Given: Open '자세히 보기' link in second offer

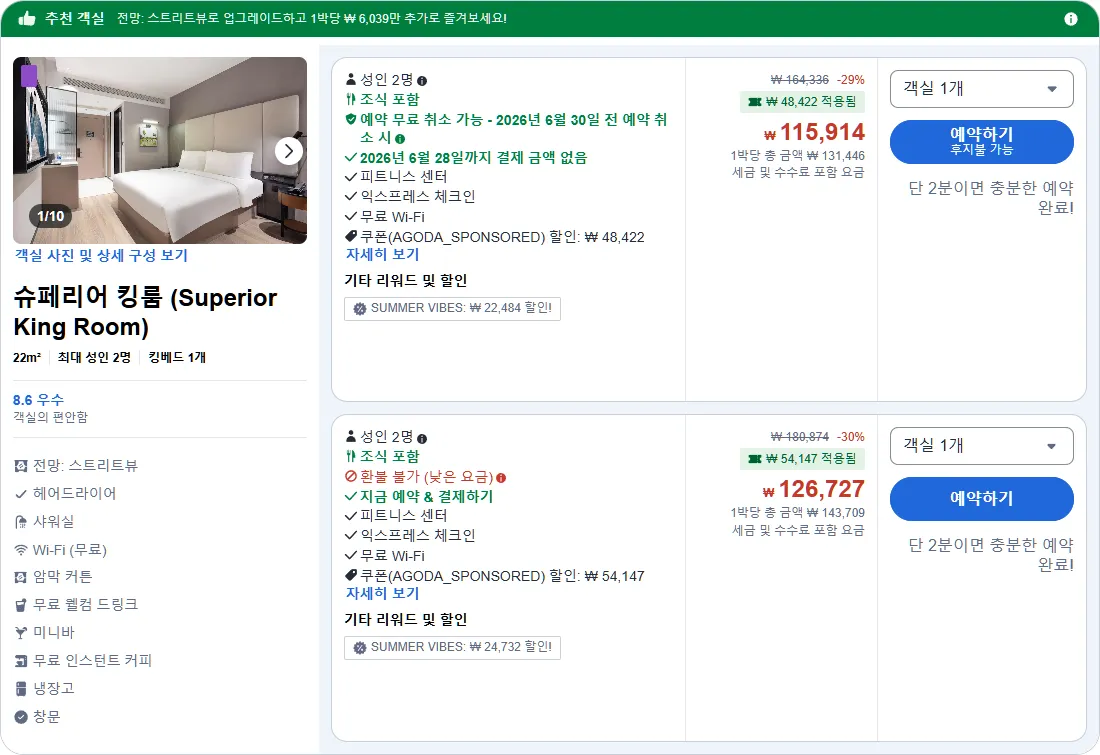Looking at the screenshot, I should tap(382, 593).
